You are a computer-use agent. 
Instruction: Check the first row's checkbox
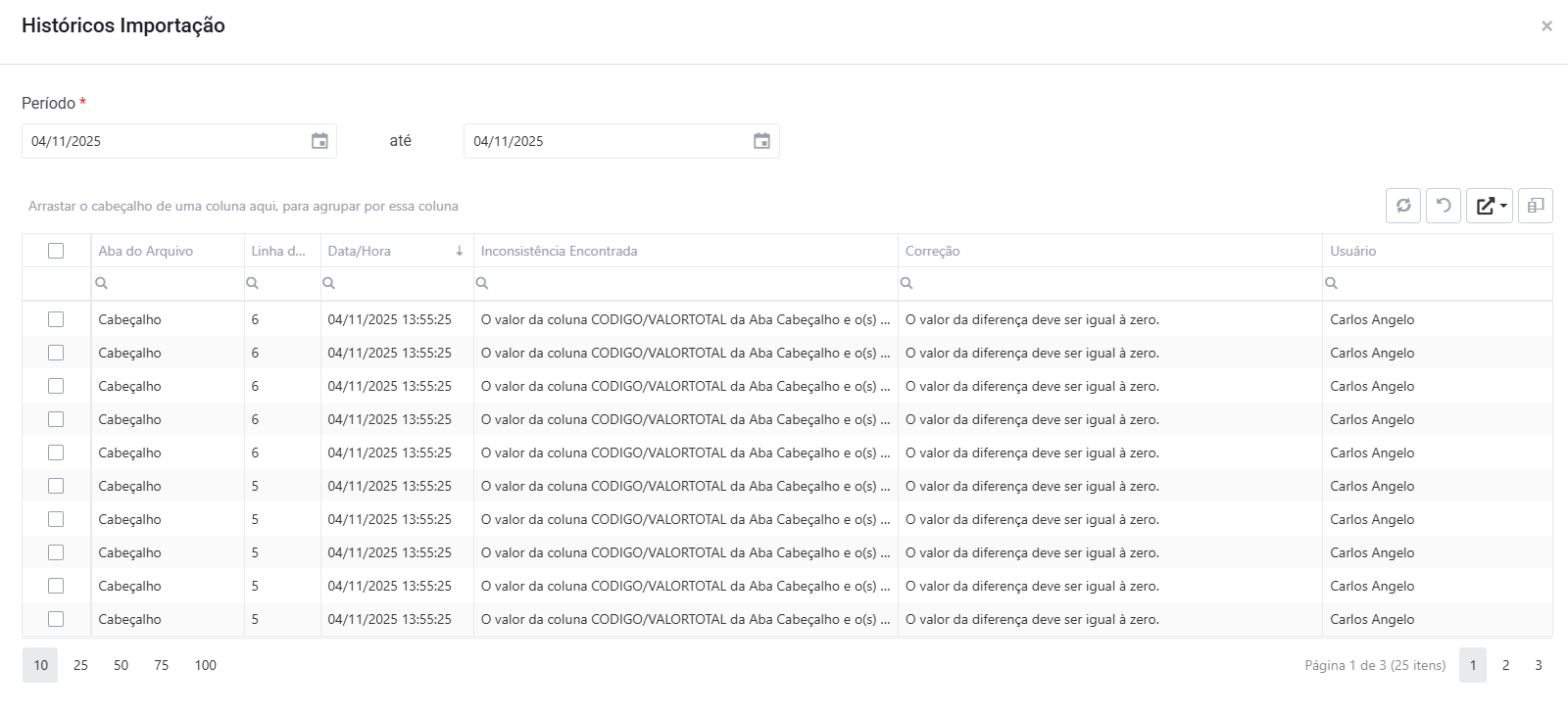coord(56,319)
